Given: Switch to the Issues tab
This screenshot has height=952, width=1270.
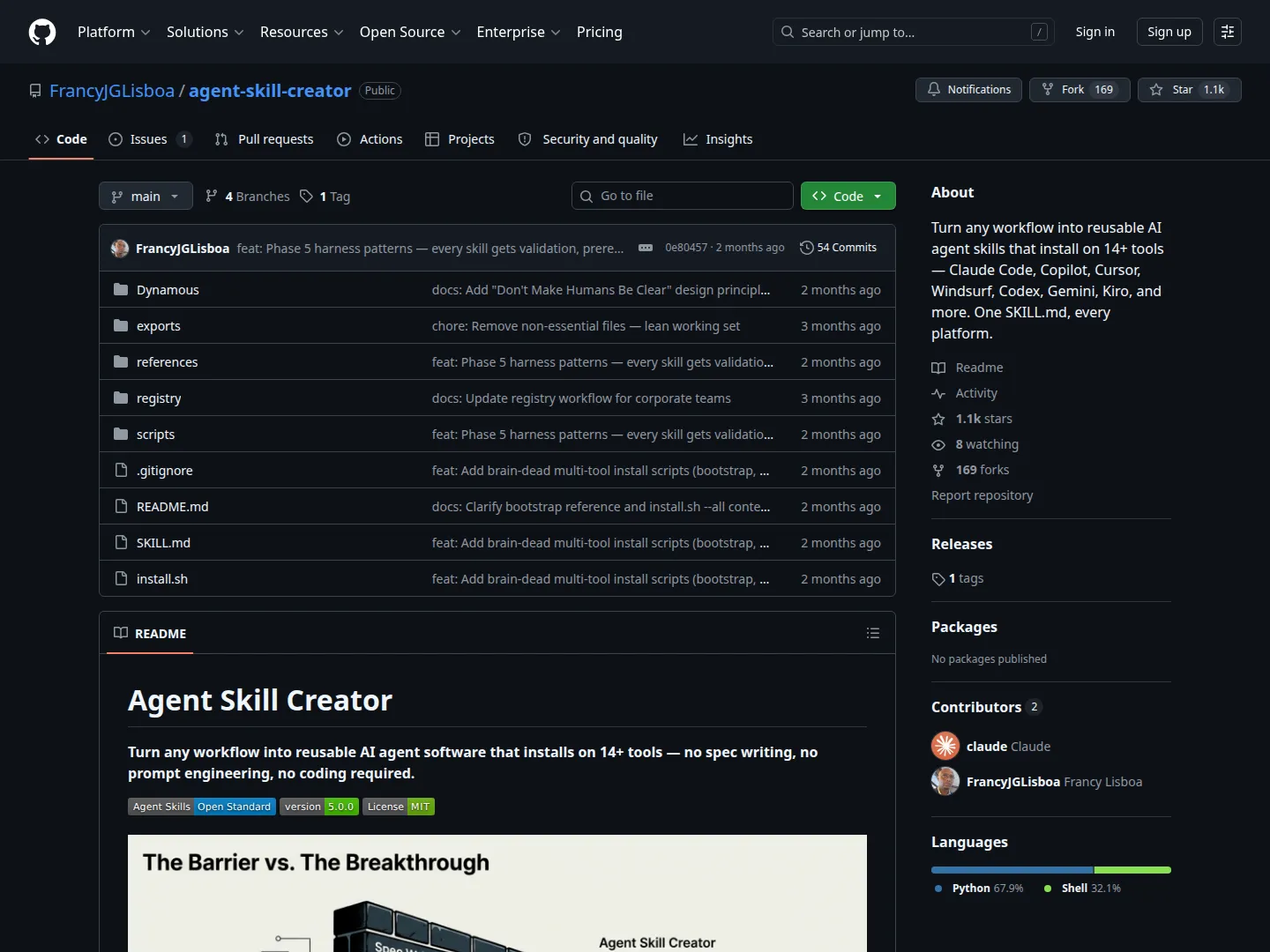Looking at the screenshot, I should [x=149, y=139].
